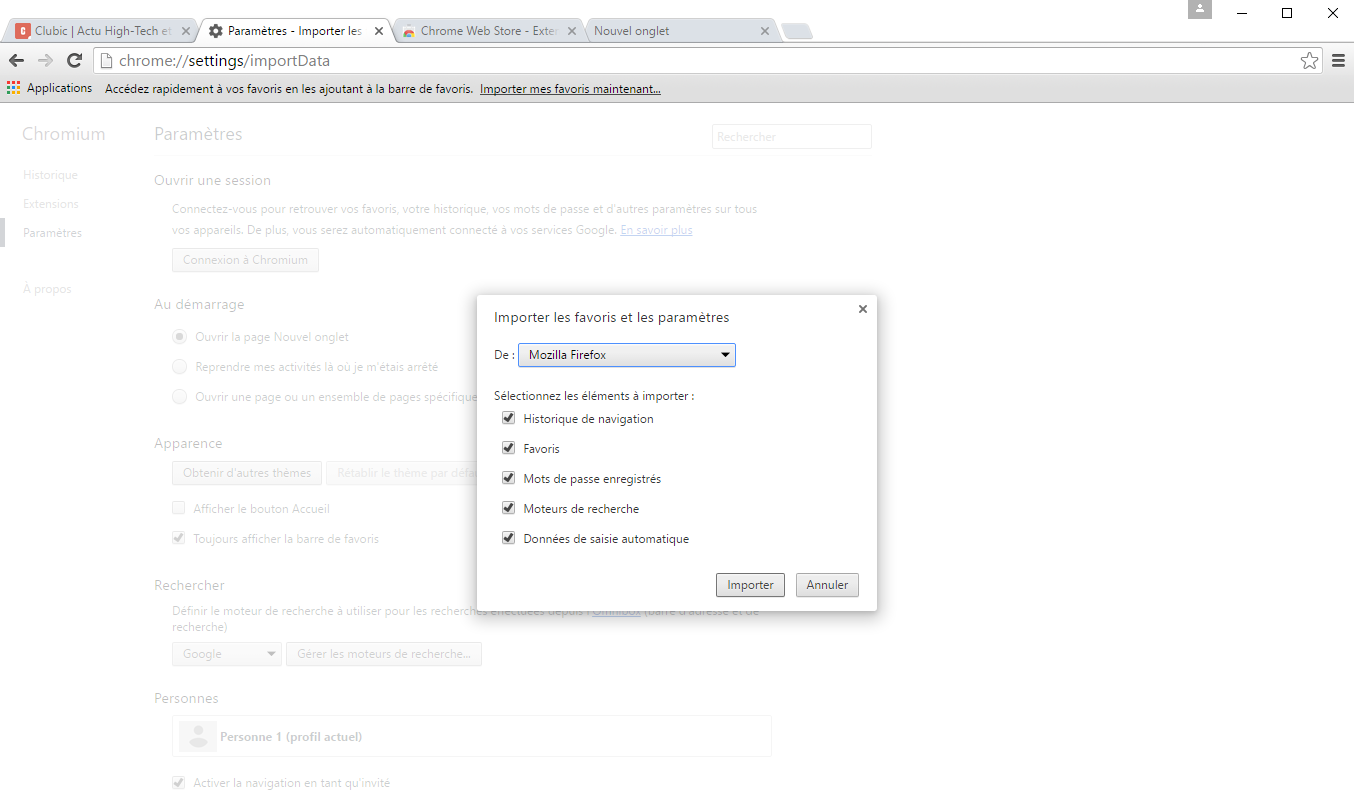Select Personne 1 (profil actuel) entry
Screen dimensions: 1354x802
coord(472,736)
